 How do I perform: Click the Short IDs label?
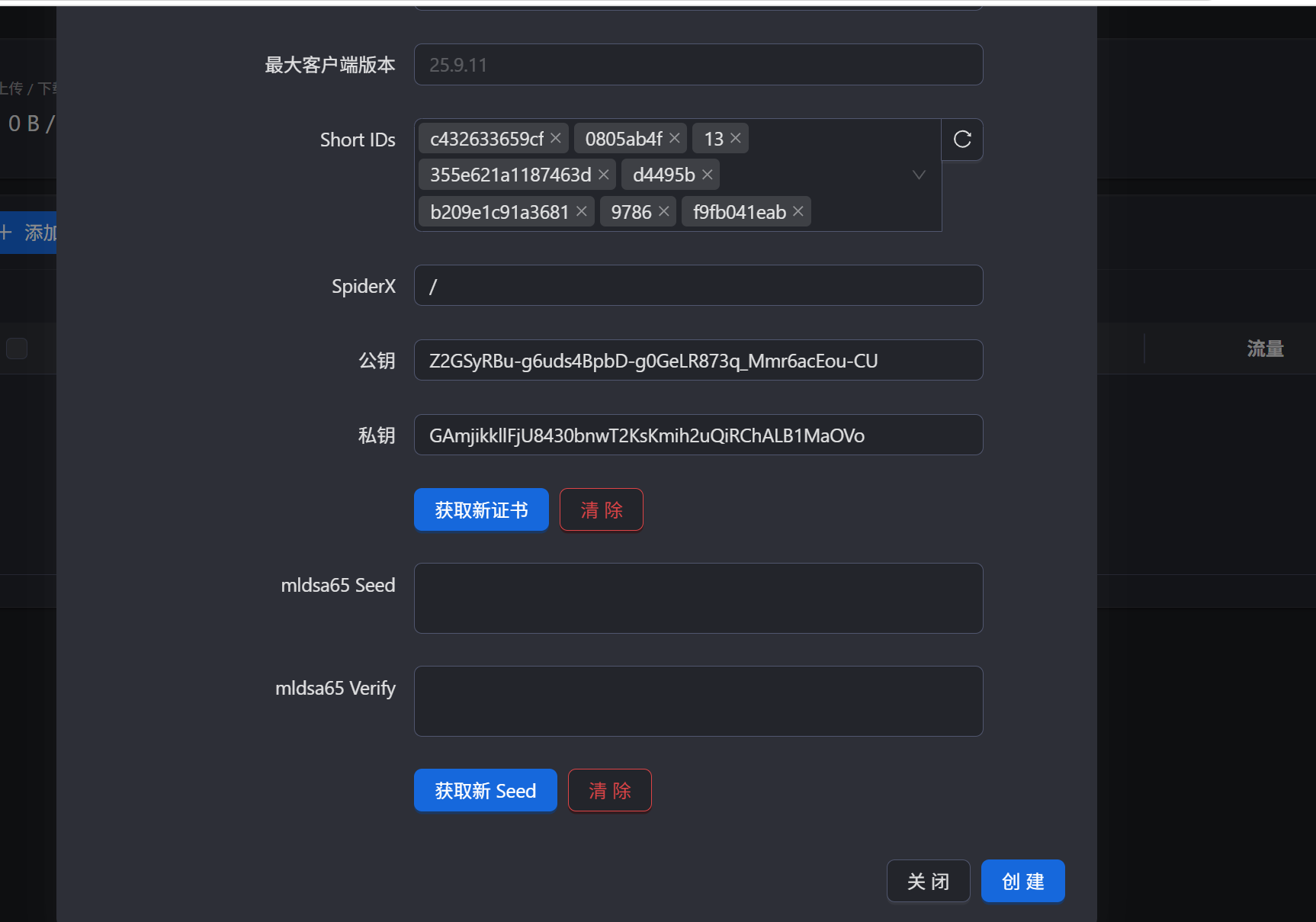click(358, 140)
